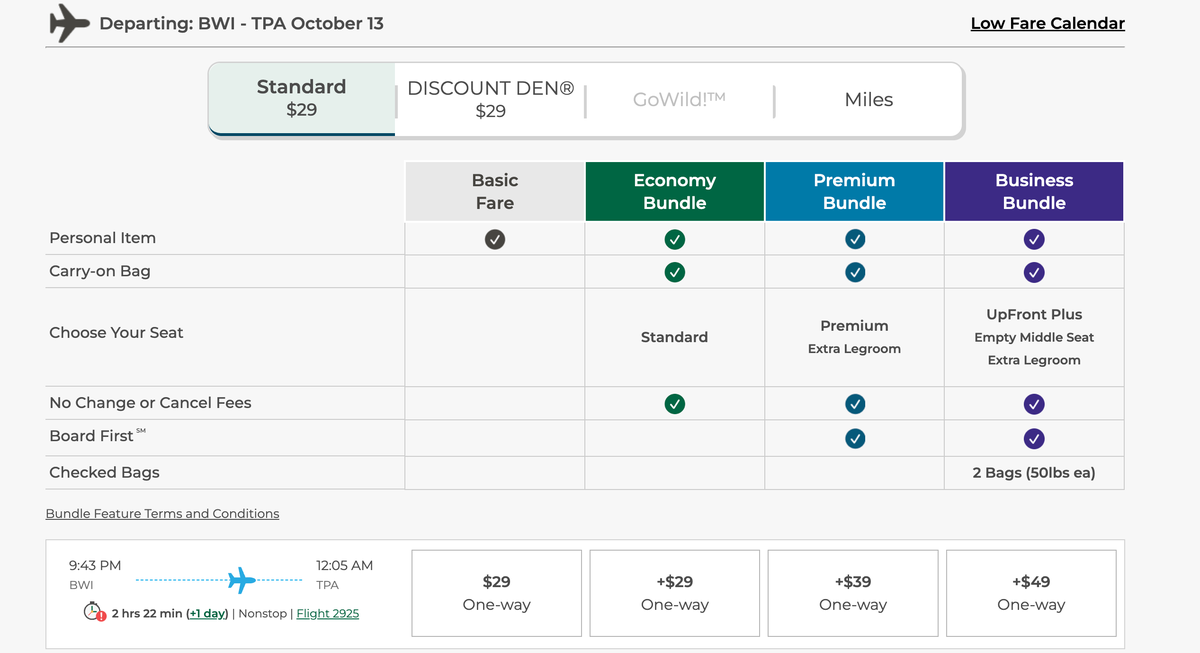1200x653 pixels.
Task: Click the Board First checkmark under Premium Bundle
Action: point(853,438)
